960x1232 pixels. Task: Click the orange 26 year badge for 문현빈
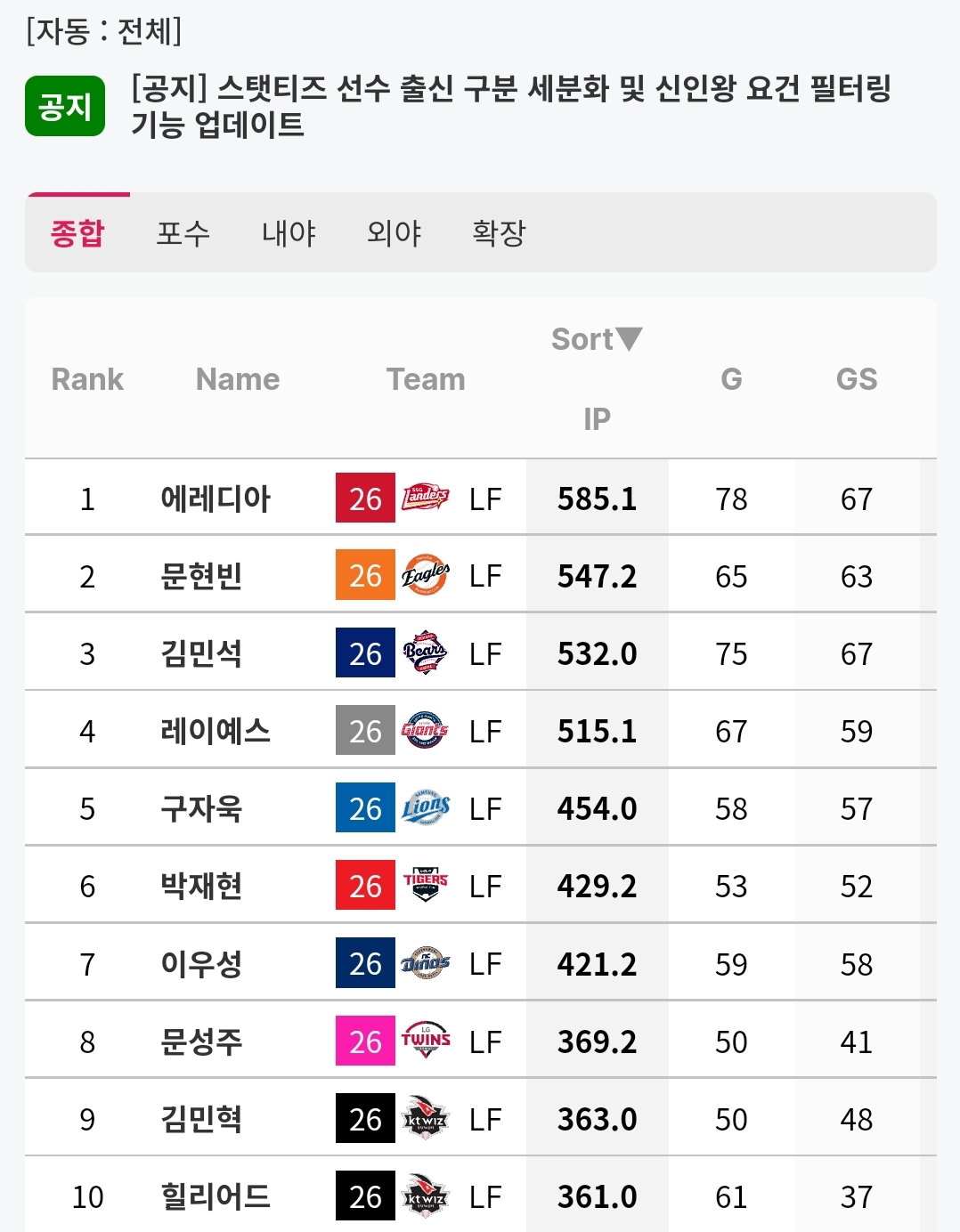pos(365,575)
